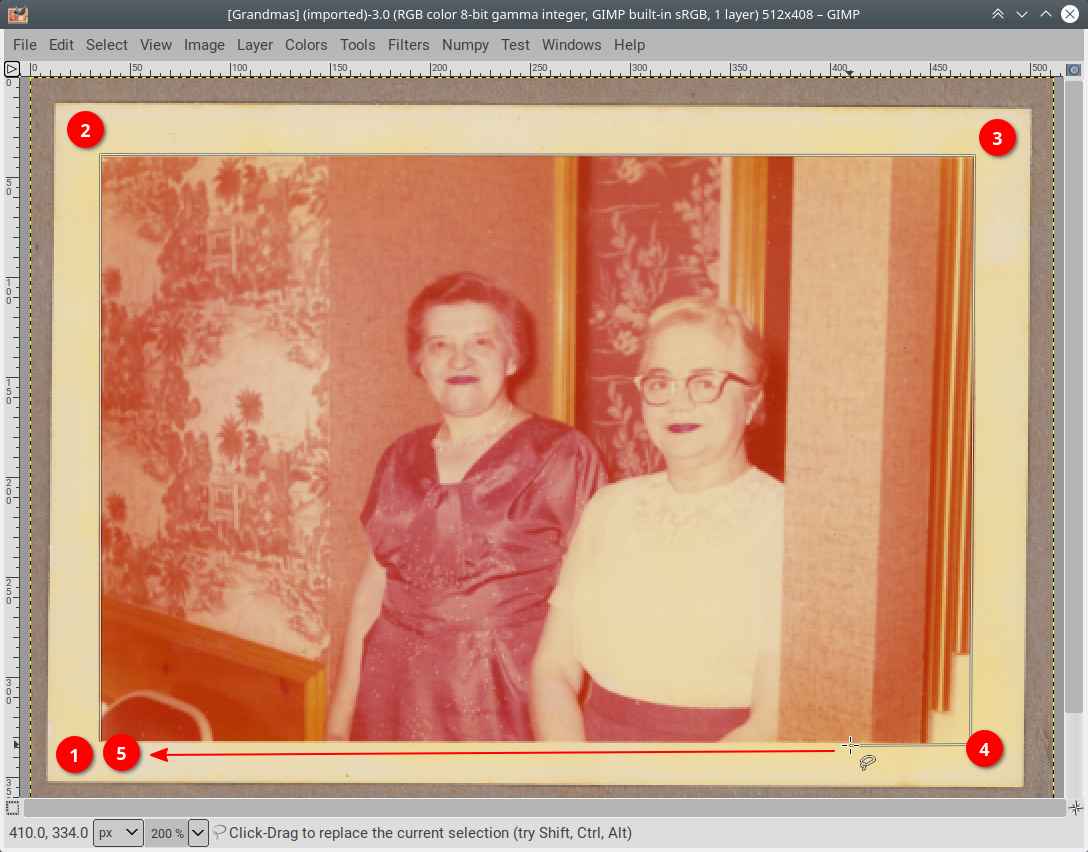The height and width of the screenshot is (852, 1088).
Task: Click the Keep Above double-chevron title bar button
Action: (x=998, y=14)
